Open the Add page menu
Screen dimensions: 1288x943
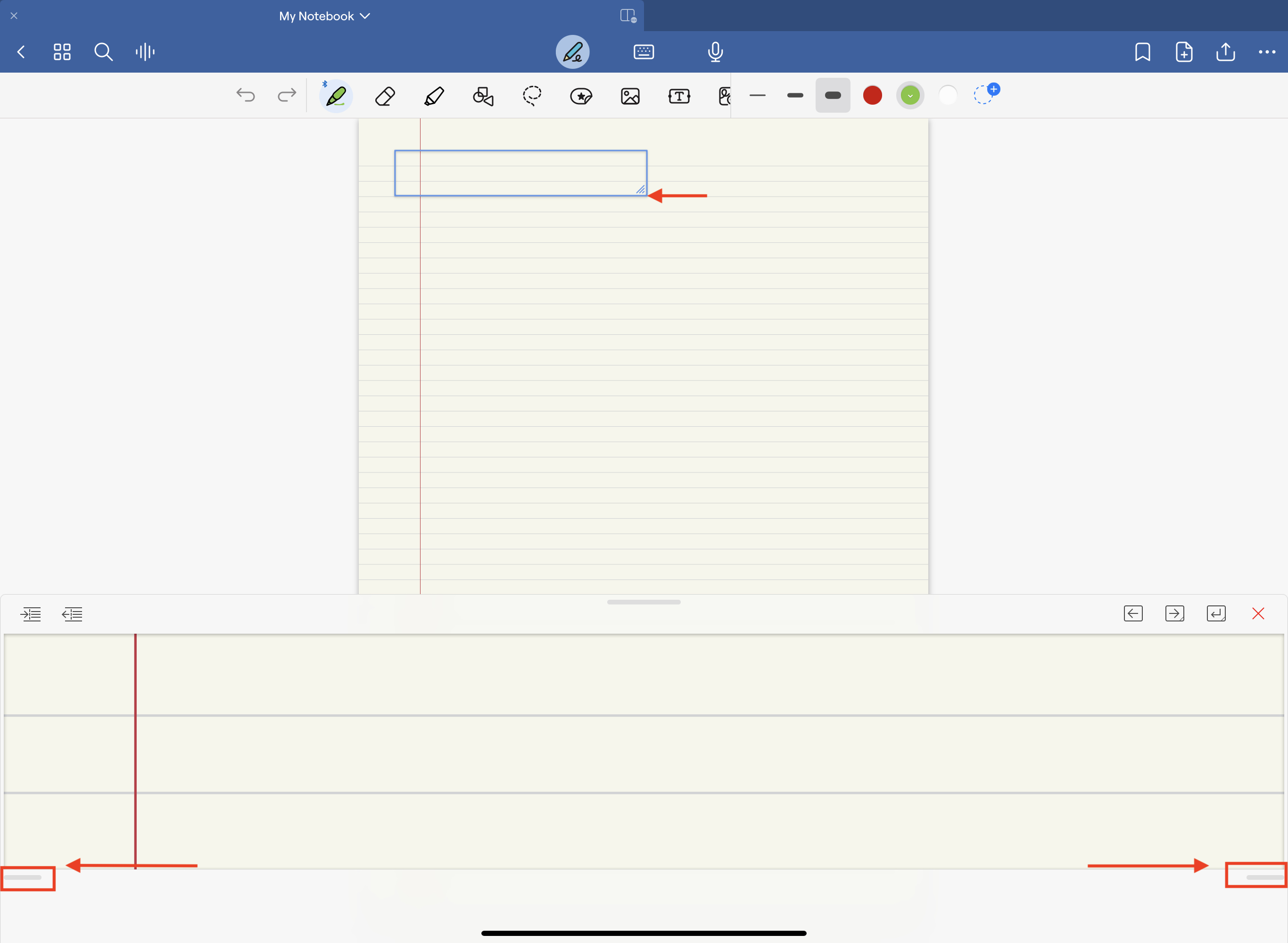pyautogui.click(x=1184, y=52)
